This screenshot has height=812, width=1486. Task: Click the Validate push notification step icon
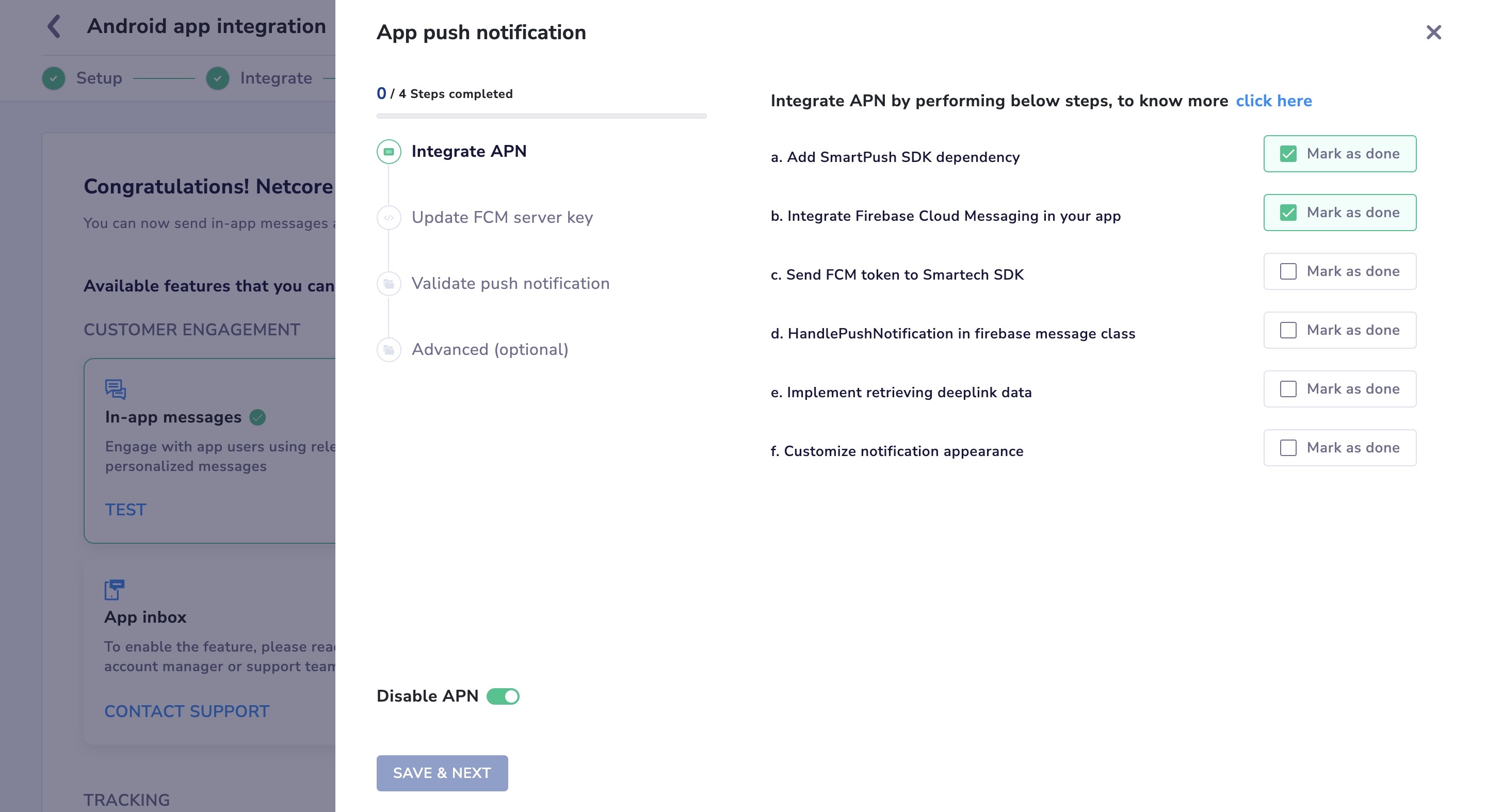pos(389,284)
